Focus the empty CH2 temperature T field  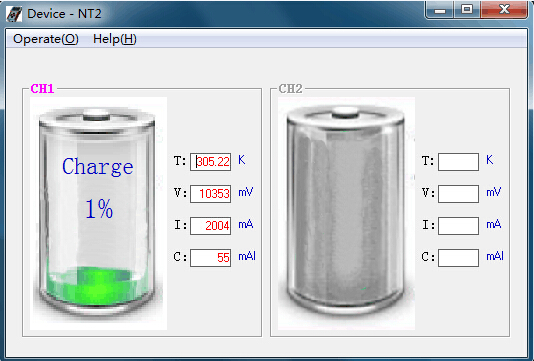point(458,162)
